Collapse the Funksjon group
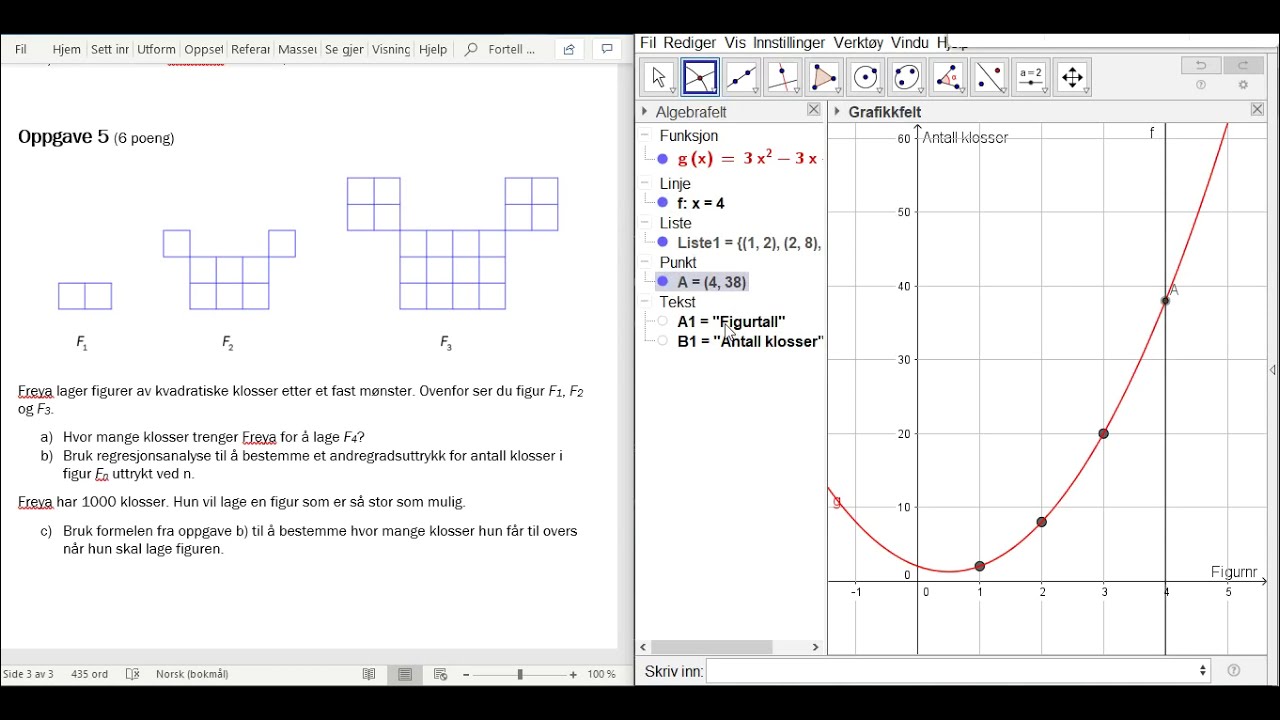1280x720 pixels. pyautogui.click(x=646, y=135)
